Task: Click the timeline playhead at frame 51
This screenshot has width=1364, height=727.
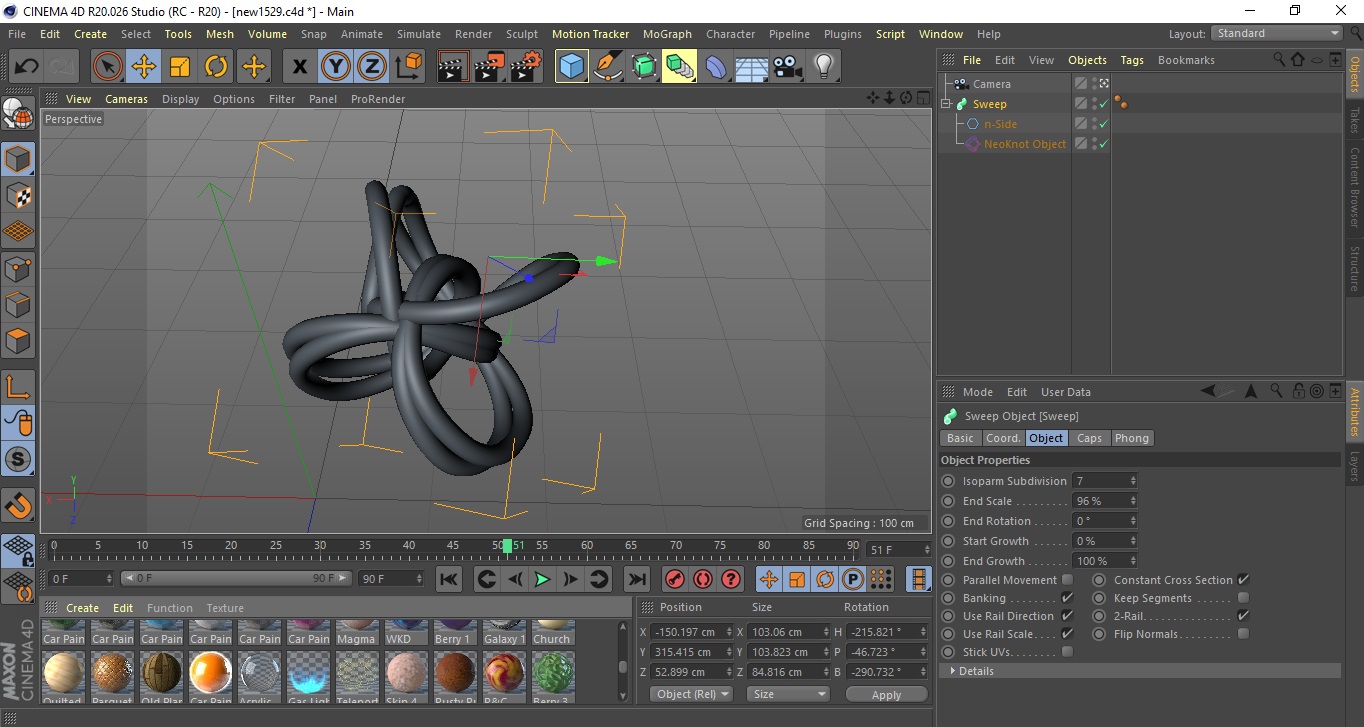Action: [x=508, y=546]
